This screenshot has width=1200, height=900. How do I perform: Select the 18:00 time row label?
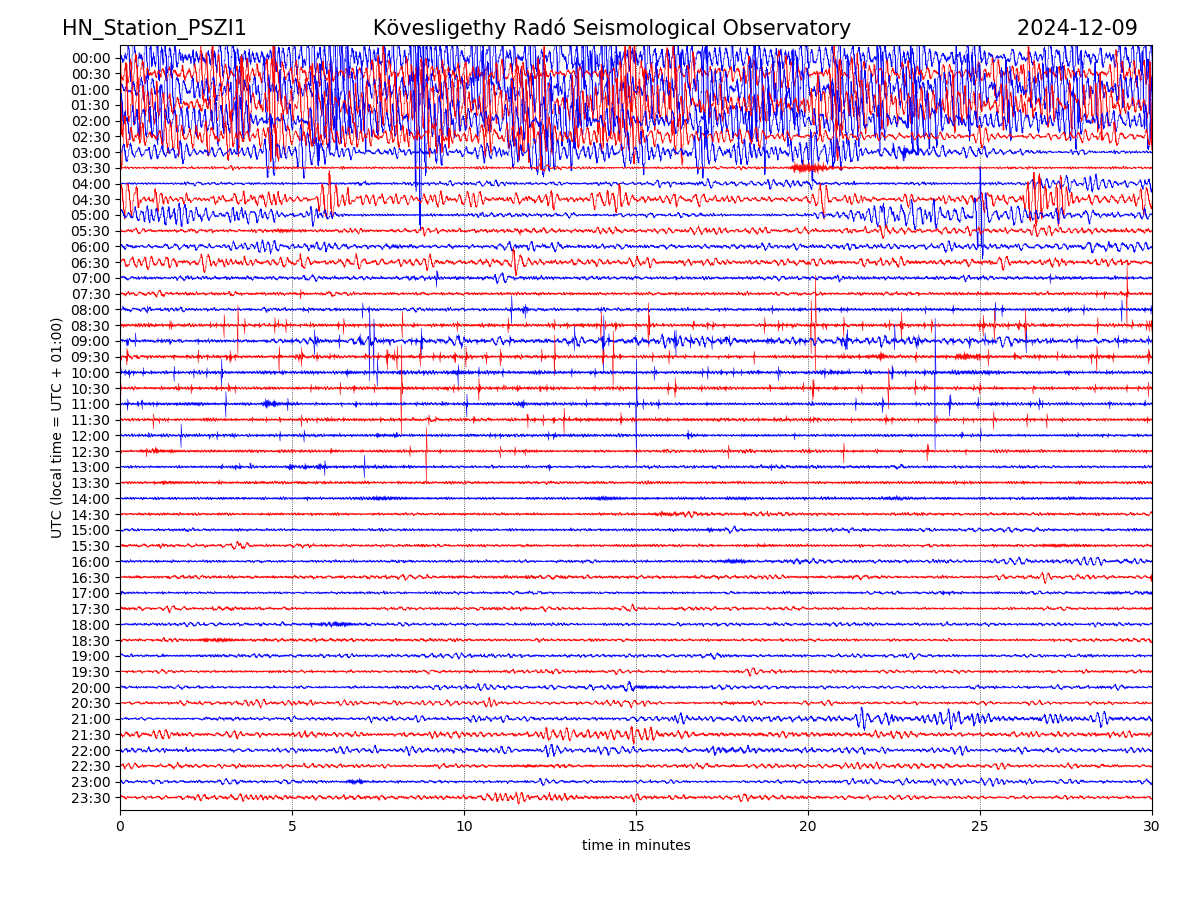[91, 625]
